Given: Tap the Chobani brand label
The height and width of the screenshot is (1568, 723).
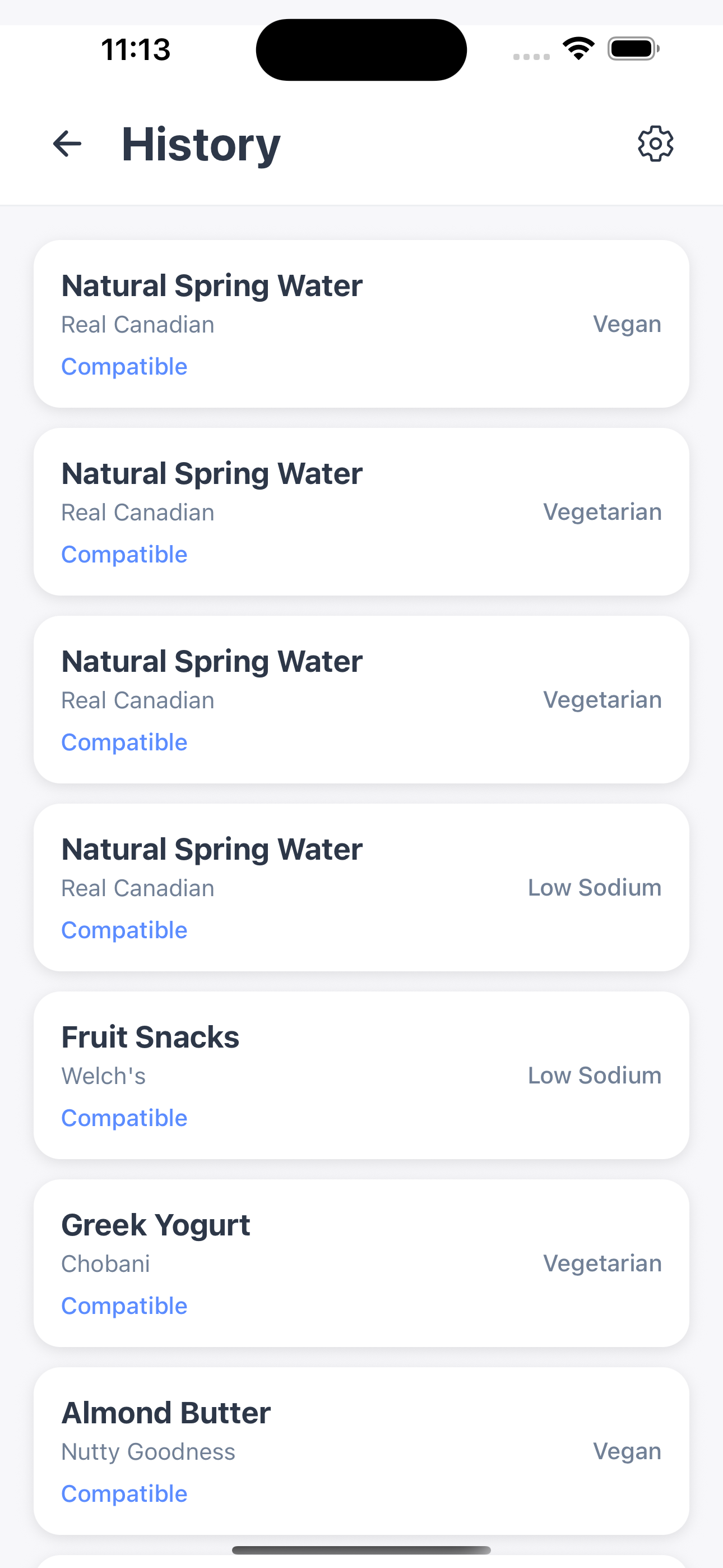Looking at the screenshot, I should [106, 1264].
